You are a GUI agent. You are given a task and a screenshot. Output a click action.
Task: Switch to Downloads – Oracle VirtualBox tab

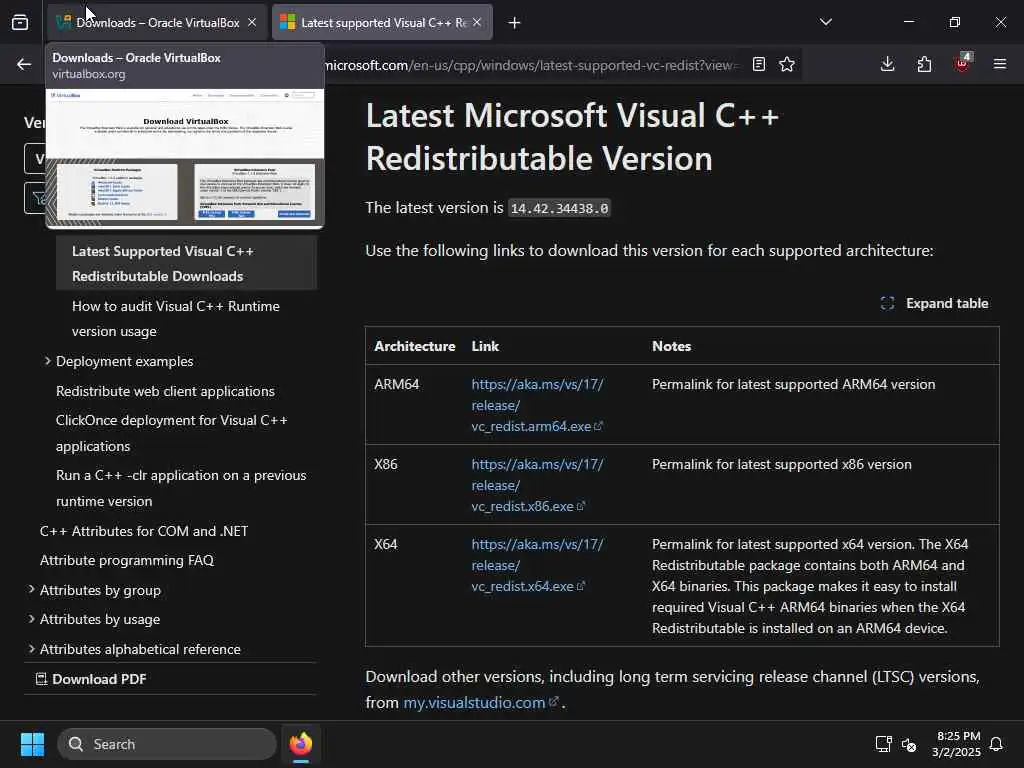tap(157, 22)
